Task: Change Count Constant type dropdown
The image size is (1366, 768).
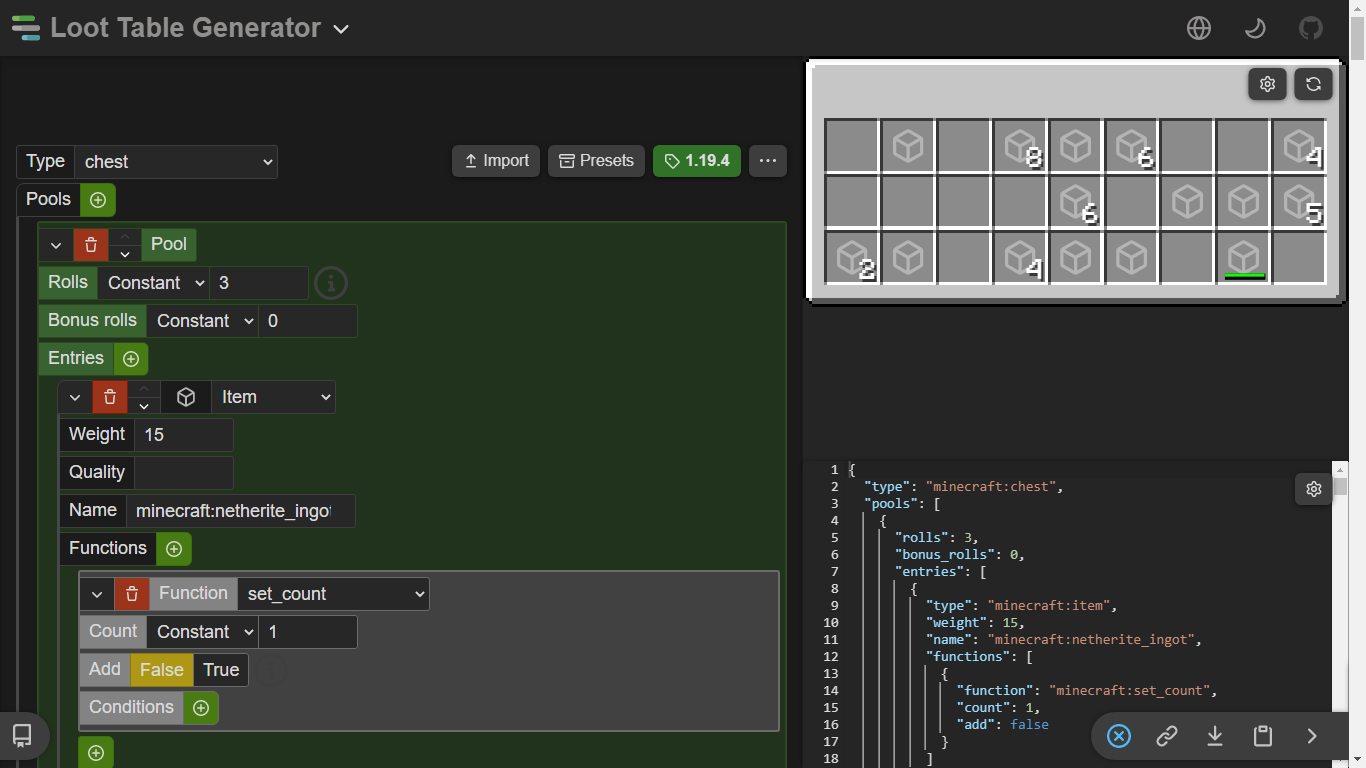Action: click(203, 632)
